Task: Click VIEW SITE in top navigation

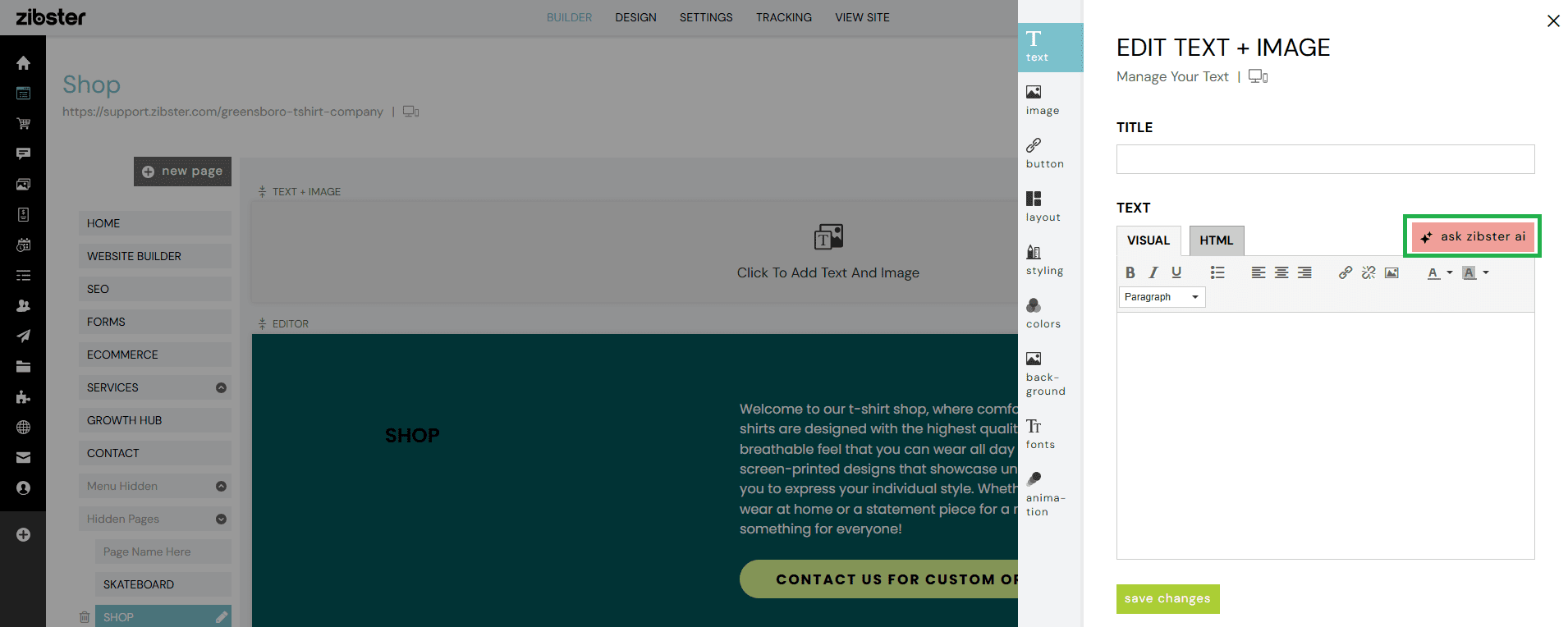Action: click(862, 17)
